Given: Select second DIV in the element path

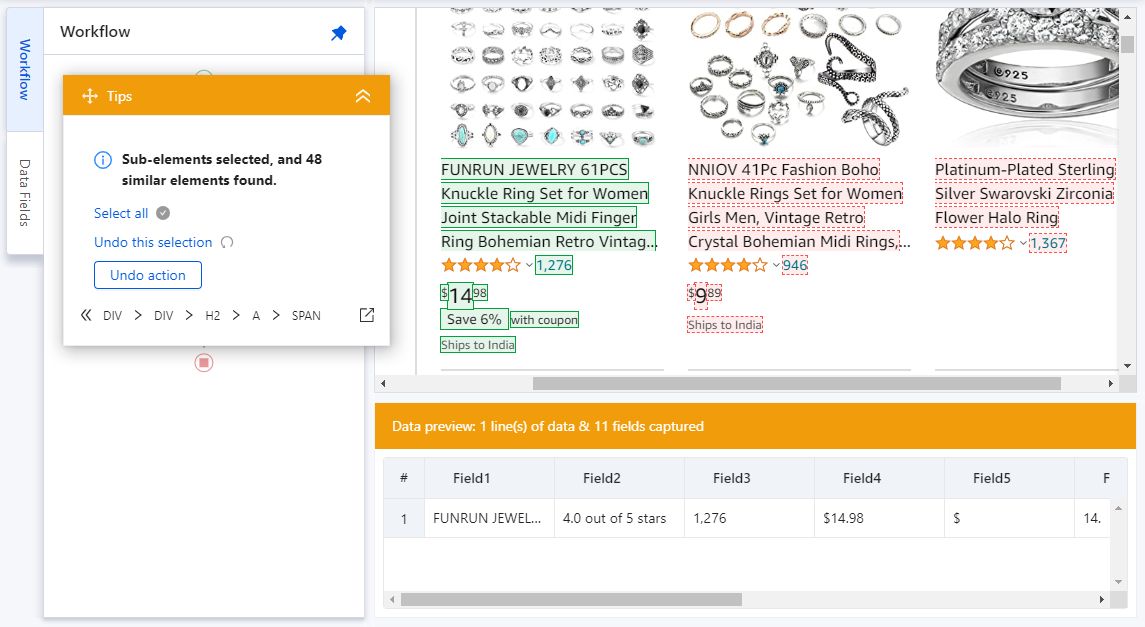Looking at the screenshot, I should tap(164, 316).
